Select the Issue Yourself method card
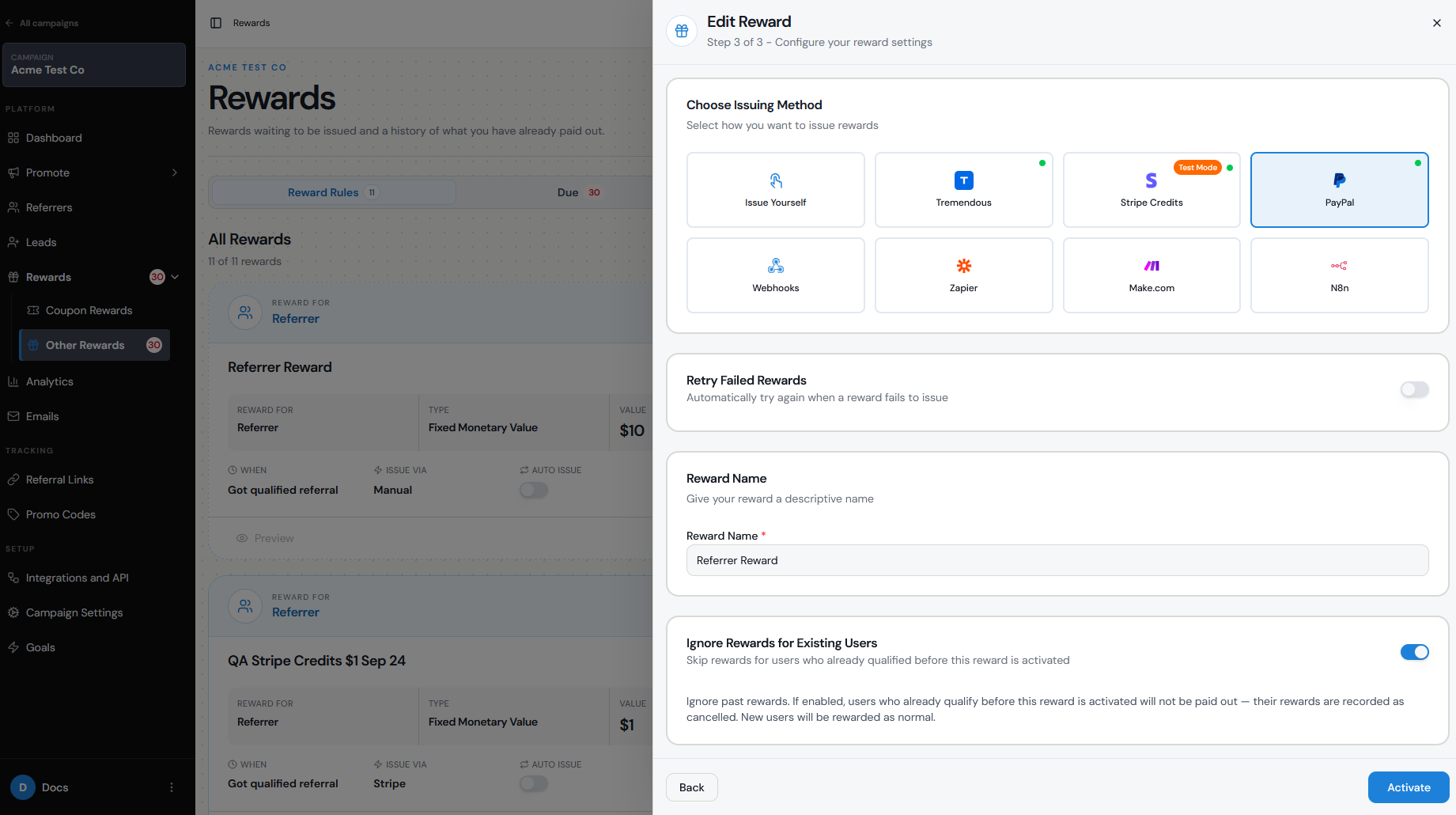The image size is (1456, 815). pos(775,190)
